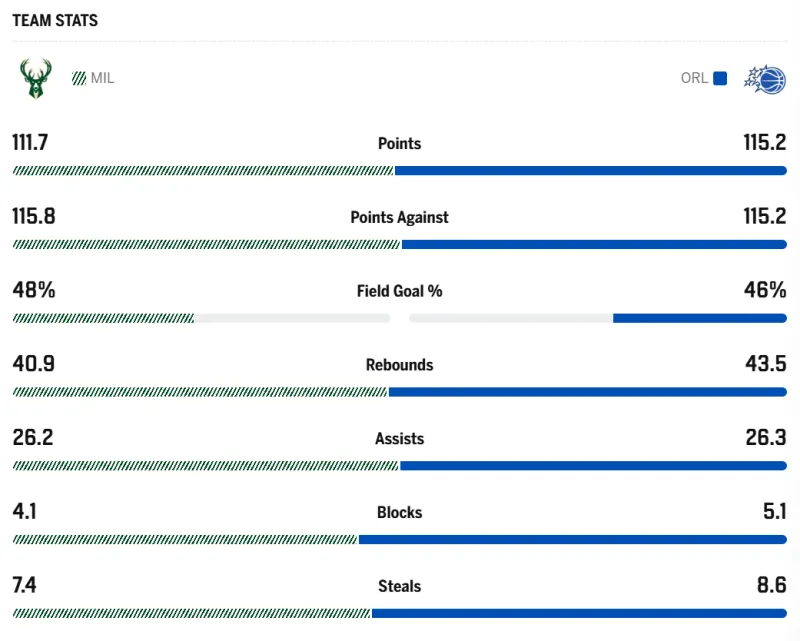Click Orlando's 43.5 rebounds value
The height and width of the screenshot is (641, 800).
(765, 365)
